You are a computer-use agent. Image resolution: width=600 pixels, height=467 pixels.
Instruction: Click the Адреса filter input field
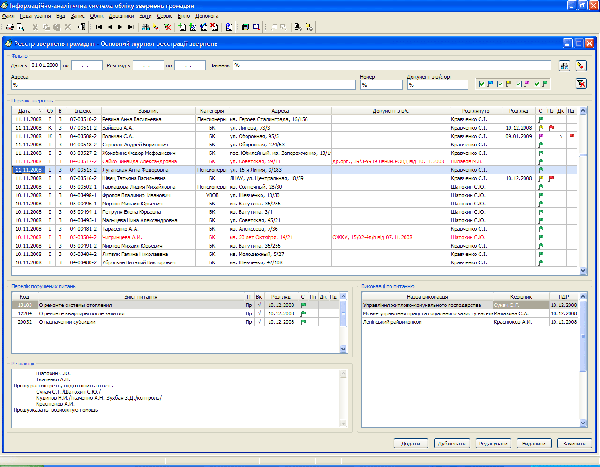click(180, 86)
